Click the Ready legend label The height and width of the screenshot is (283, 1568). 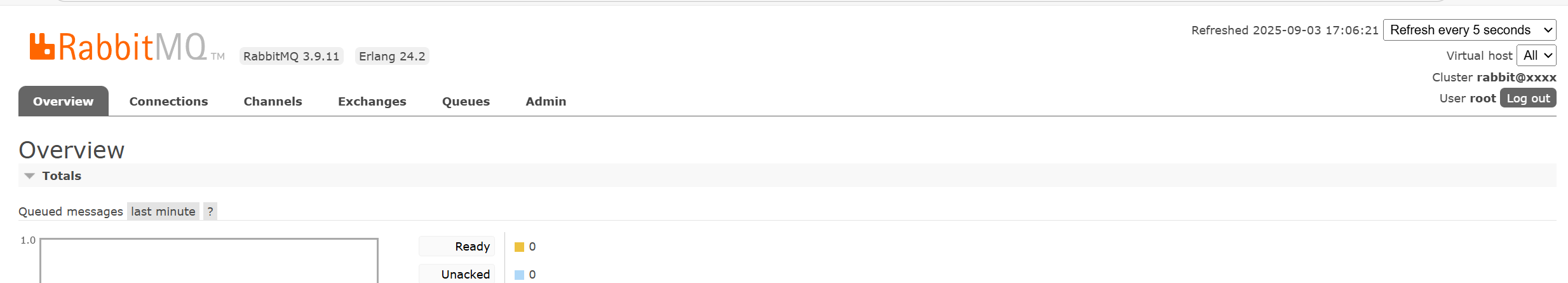[472, 247]
